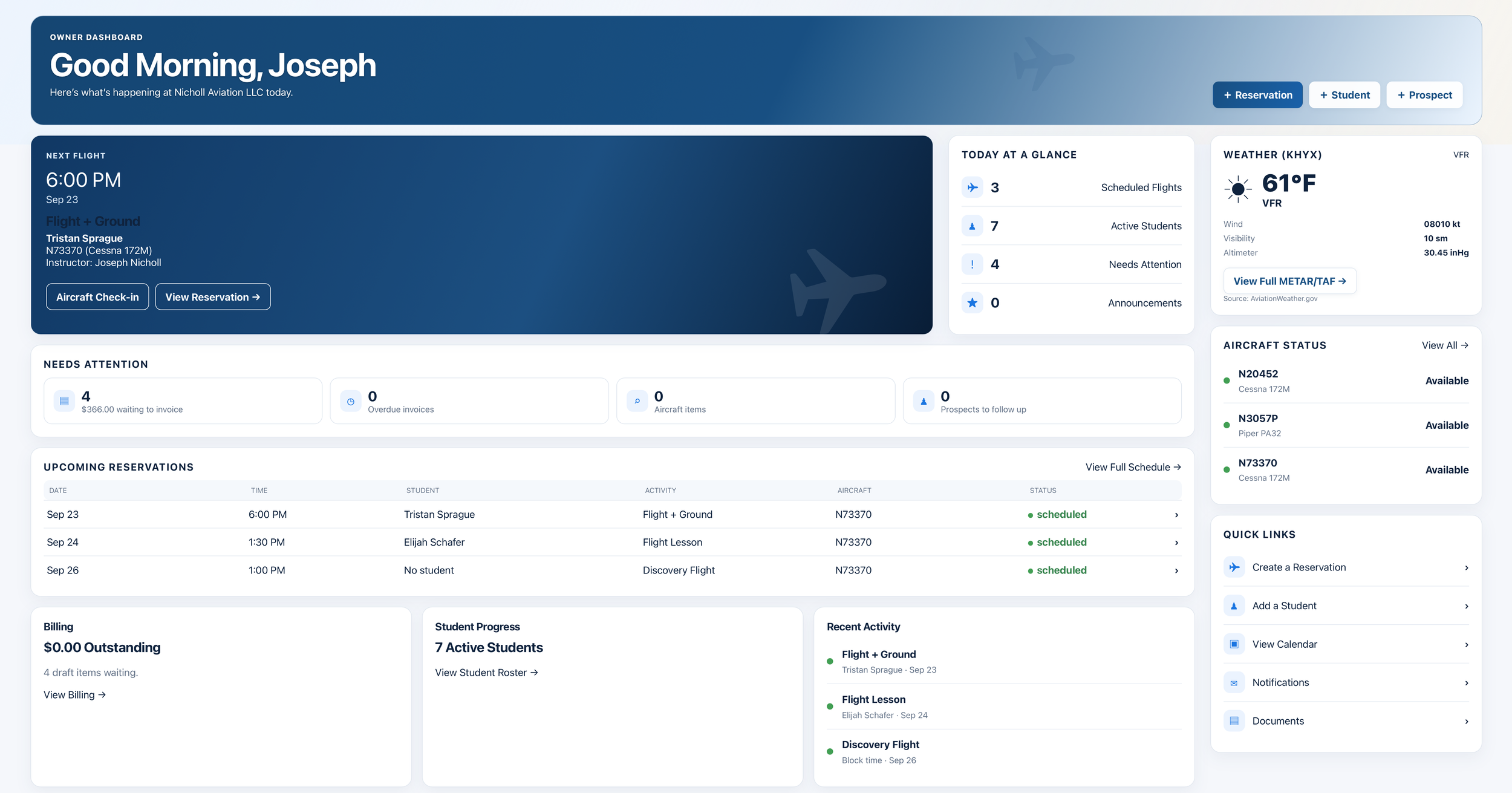Click the Overdue invoices clock icon
This screenshot has width=1512, height=793.
(x=350, y=401)
